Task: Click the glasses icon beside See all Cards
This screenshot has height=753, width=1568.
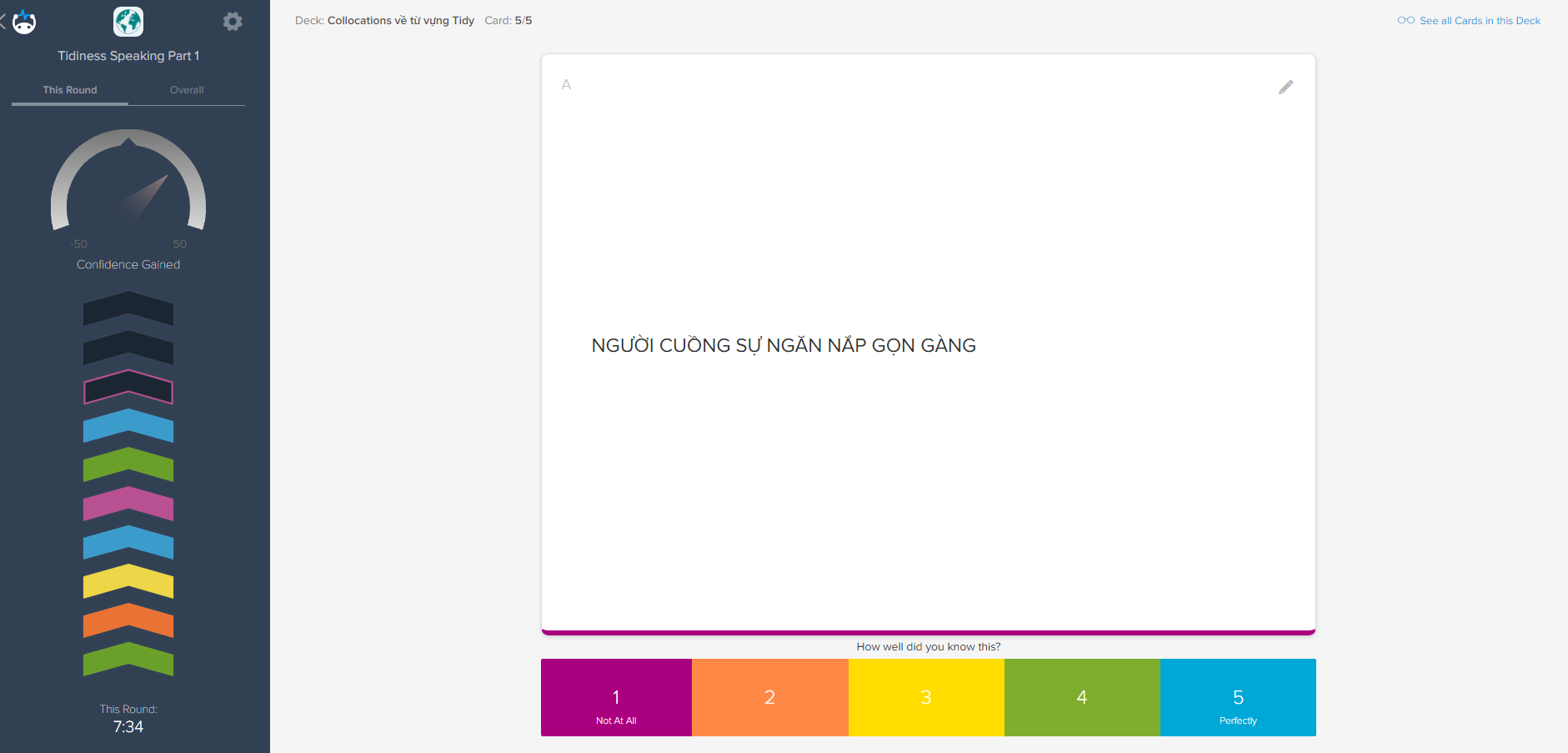Action: click(x=1406, y=20)
